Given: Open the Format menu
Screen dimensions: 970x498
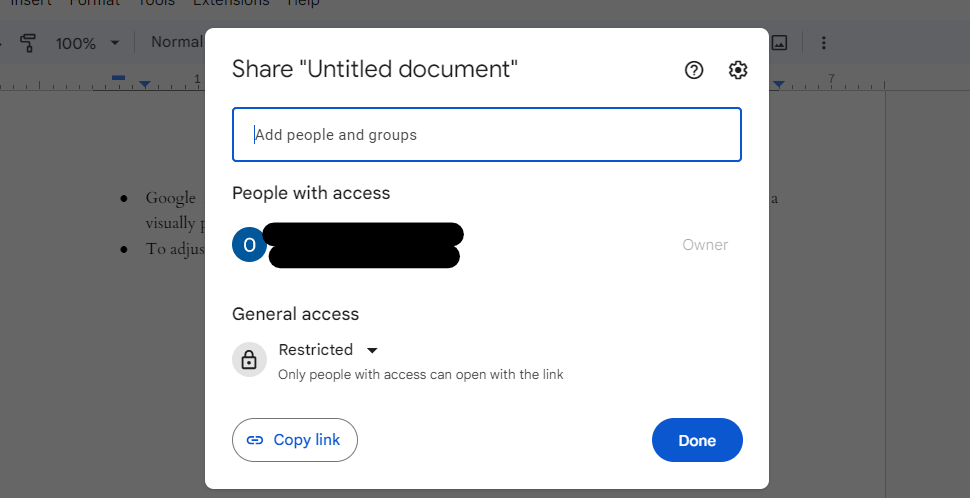Looking at the screenshot, I should click(94, 3).
